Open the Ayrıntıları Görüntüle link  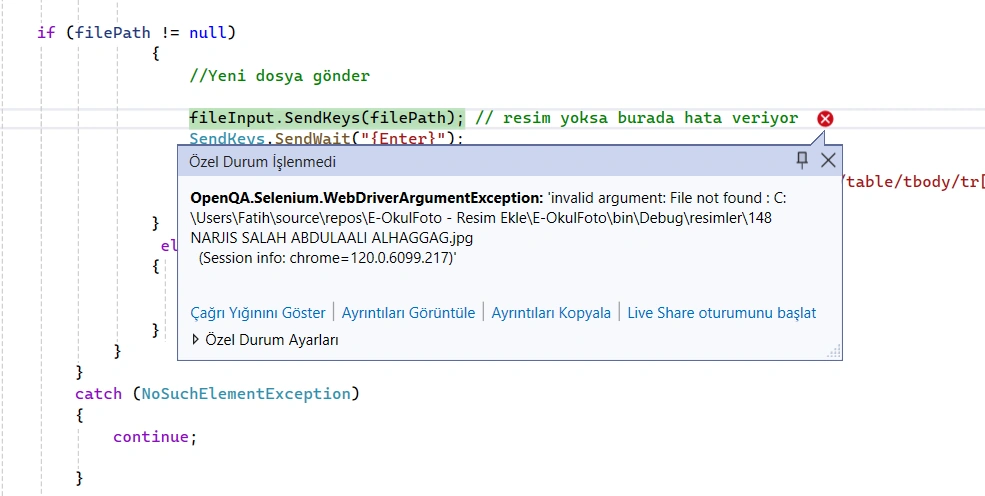pos(408,313)
